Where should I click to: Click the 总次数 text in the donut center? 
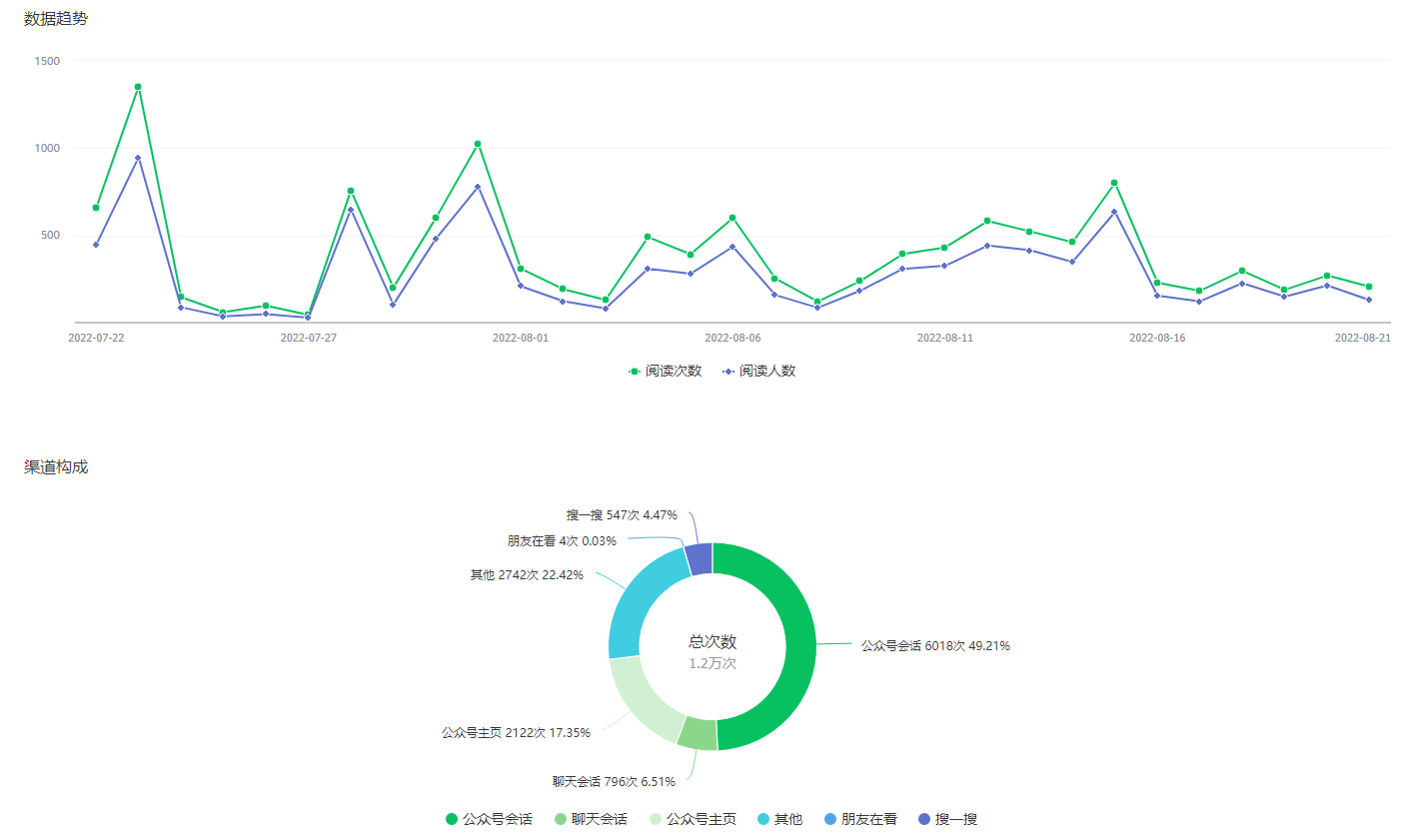point(713,641)
